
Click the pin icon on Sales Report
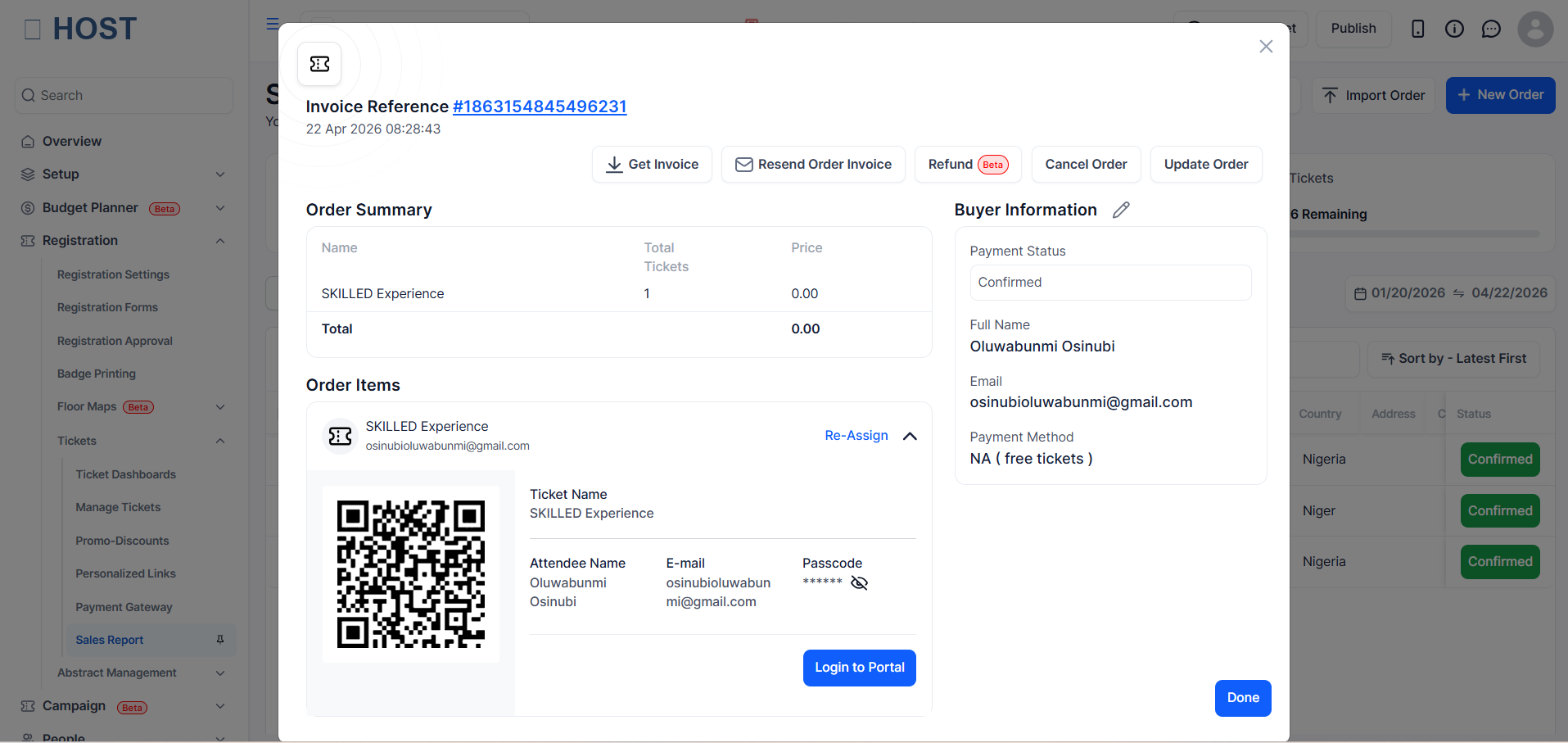(220, 640)
